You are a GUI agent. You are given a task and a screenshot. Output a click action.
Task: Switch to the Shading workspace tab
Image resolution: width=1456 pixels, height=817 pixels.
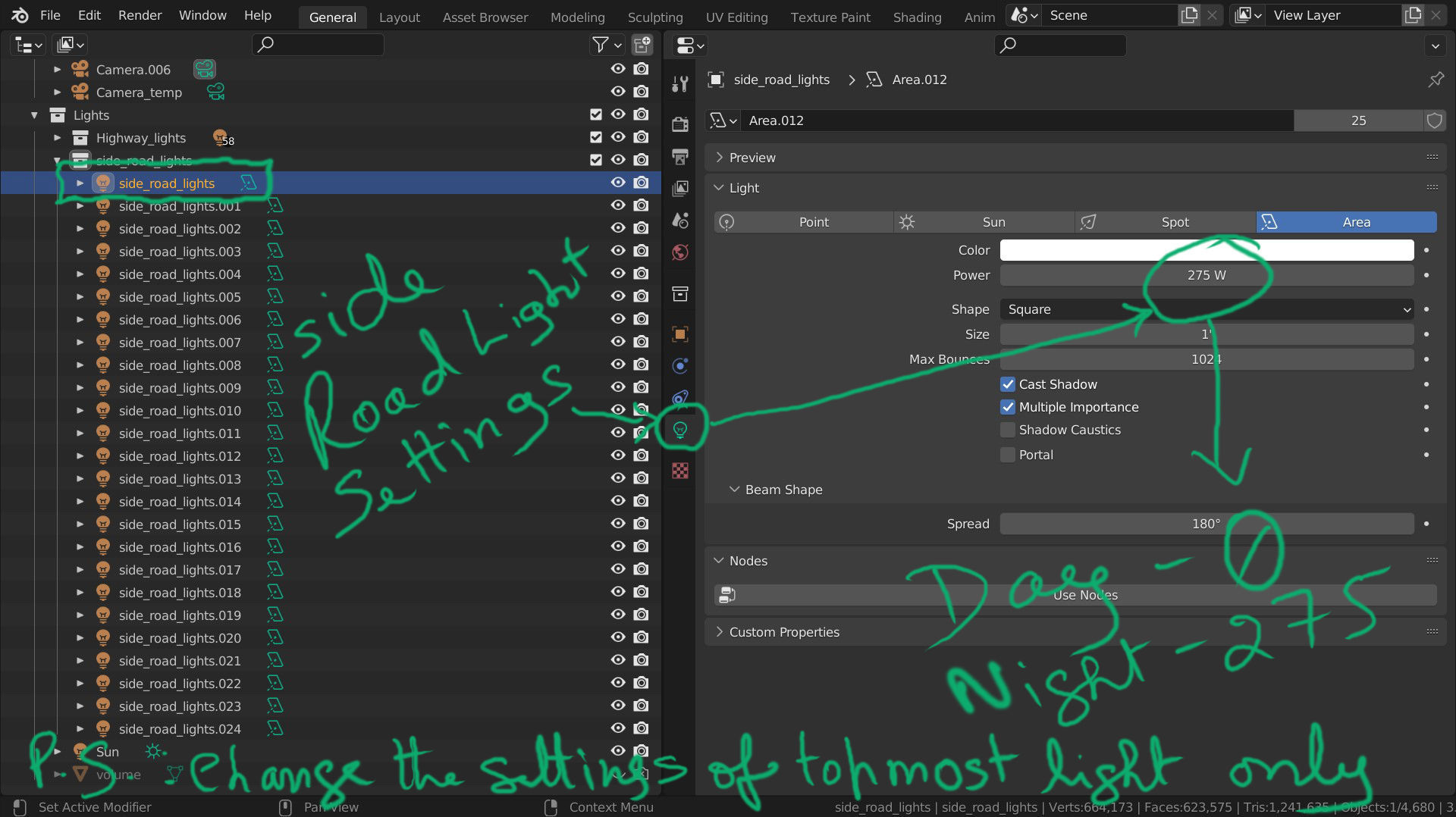(x=917, y=17)
